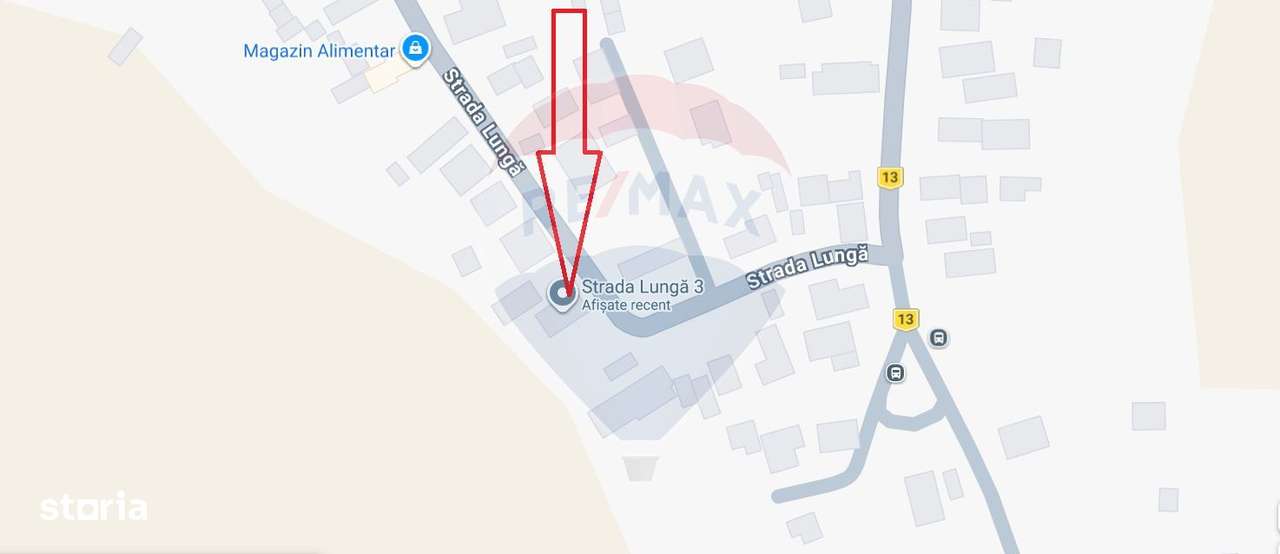This screenshot has width=1280, height=554.
Task: Select bus stop icon below lower 13 shield
Action: coord(895,373)
